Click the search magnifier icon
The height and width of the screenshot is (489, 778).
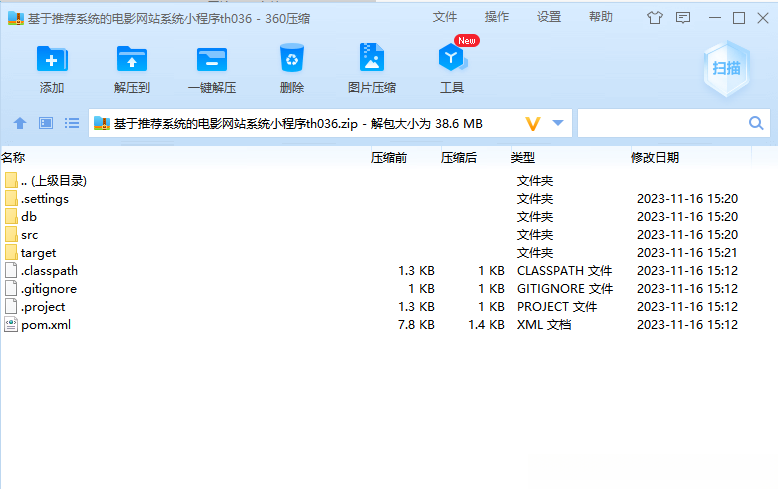coord(756,123)
